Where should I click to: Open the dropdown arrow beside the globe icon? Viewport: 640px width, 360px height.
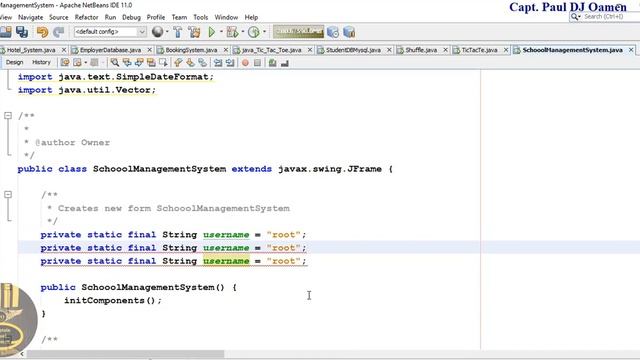(x=167, y=32)
